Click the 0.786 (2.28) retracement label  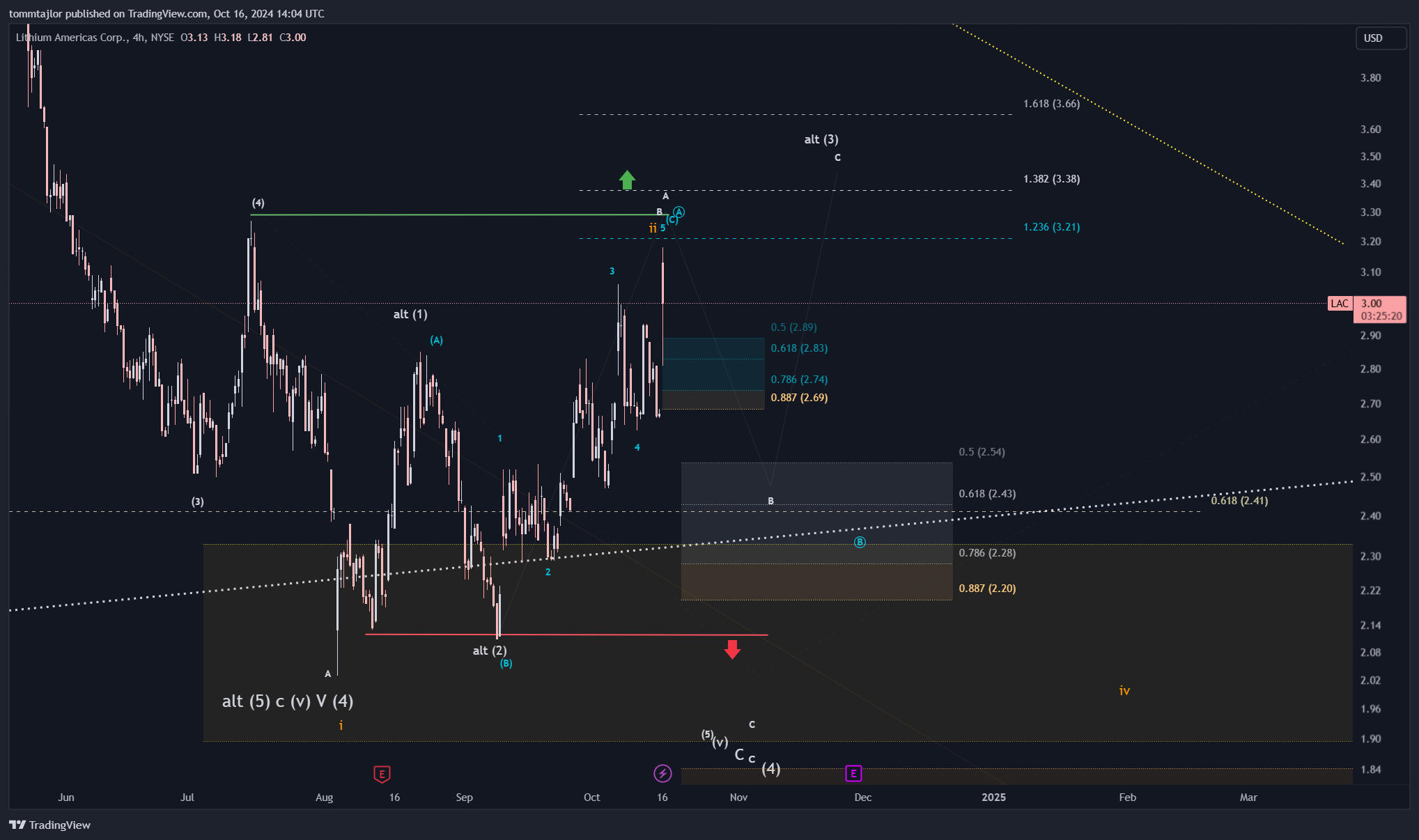987,553
